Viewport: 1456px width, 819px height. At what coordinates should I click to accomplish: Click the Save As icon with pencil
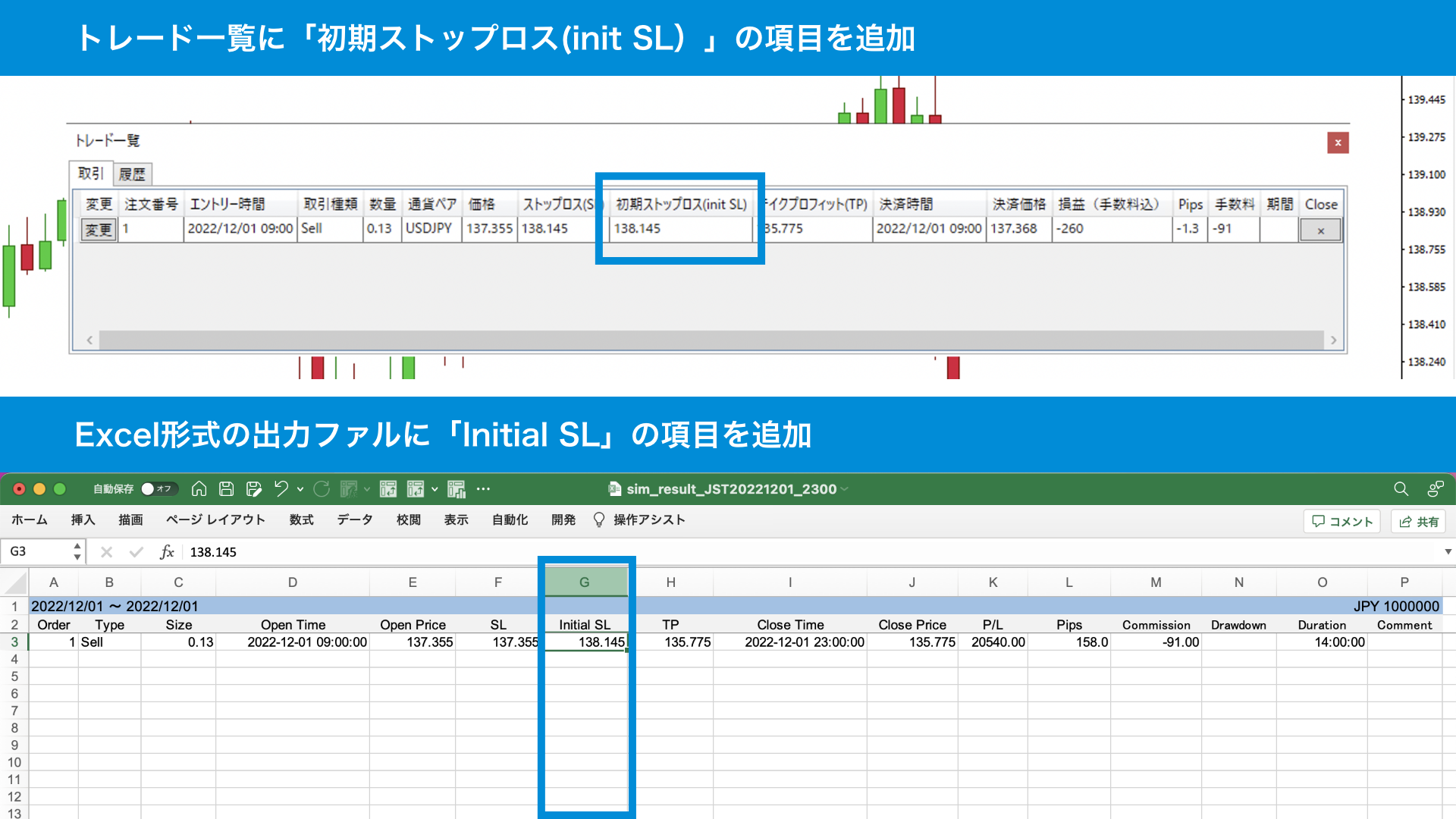pos(254,489)
